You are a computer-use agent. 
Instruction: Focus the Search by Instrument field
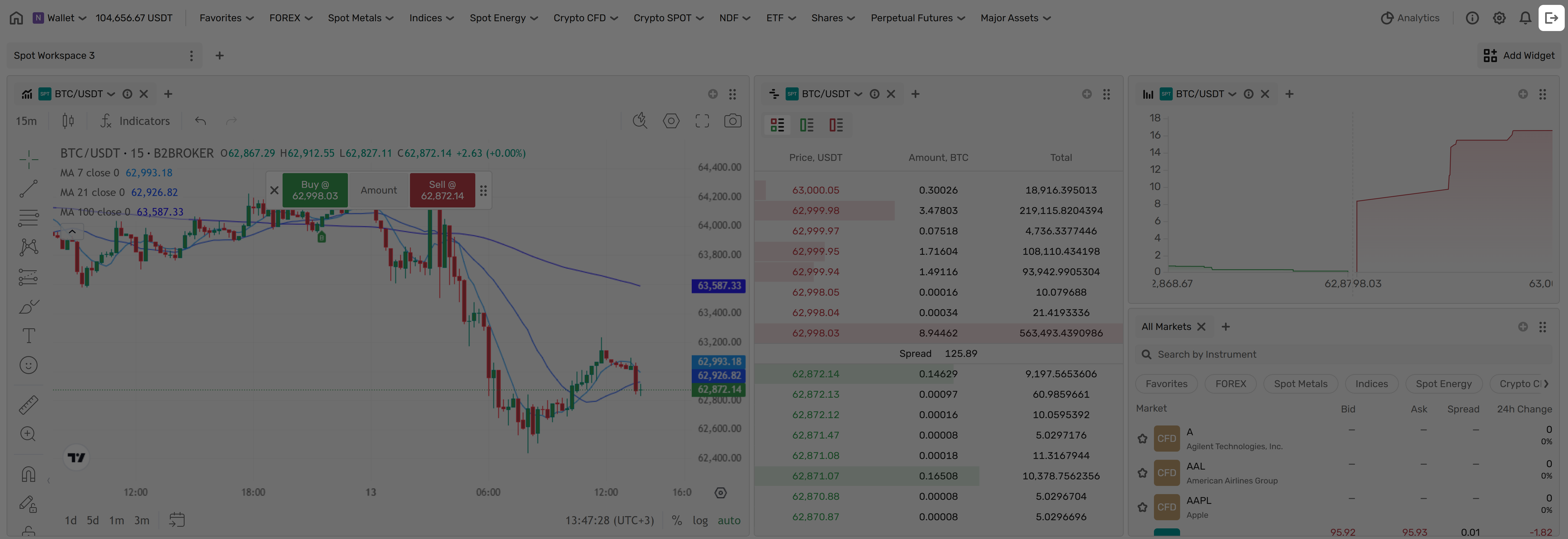[1343, 355]
